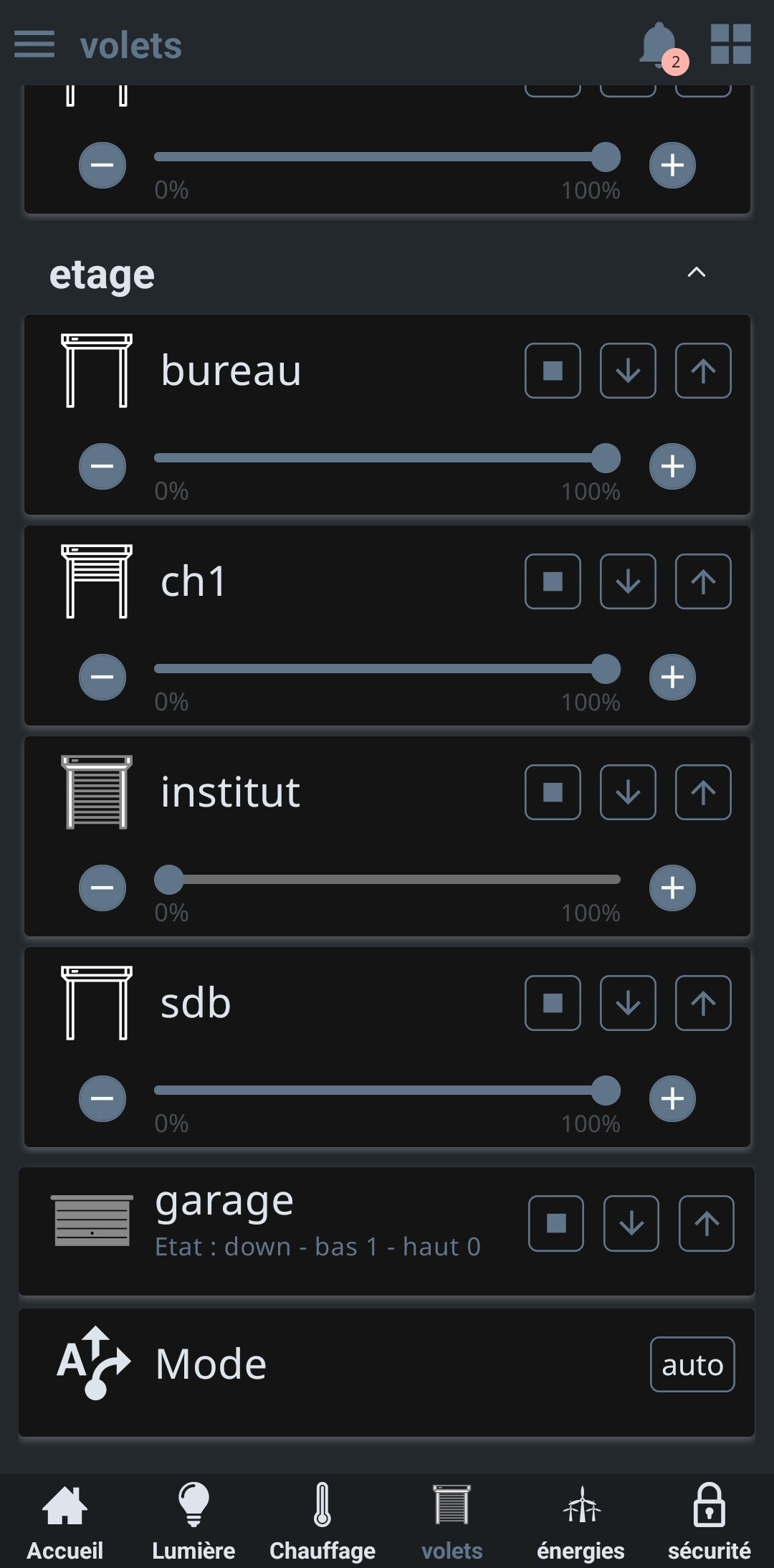The width and height of the screenshot is (774, 1568).
Task: Raise the sdb shutter with up arrow
Action: pos(703,1003)
